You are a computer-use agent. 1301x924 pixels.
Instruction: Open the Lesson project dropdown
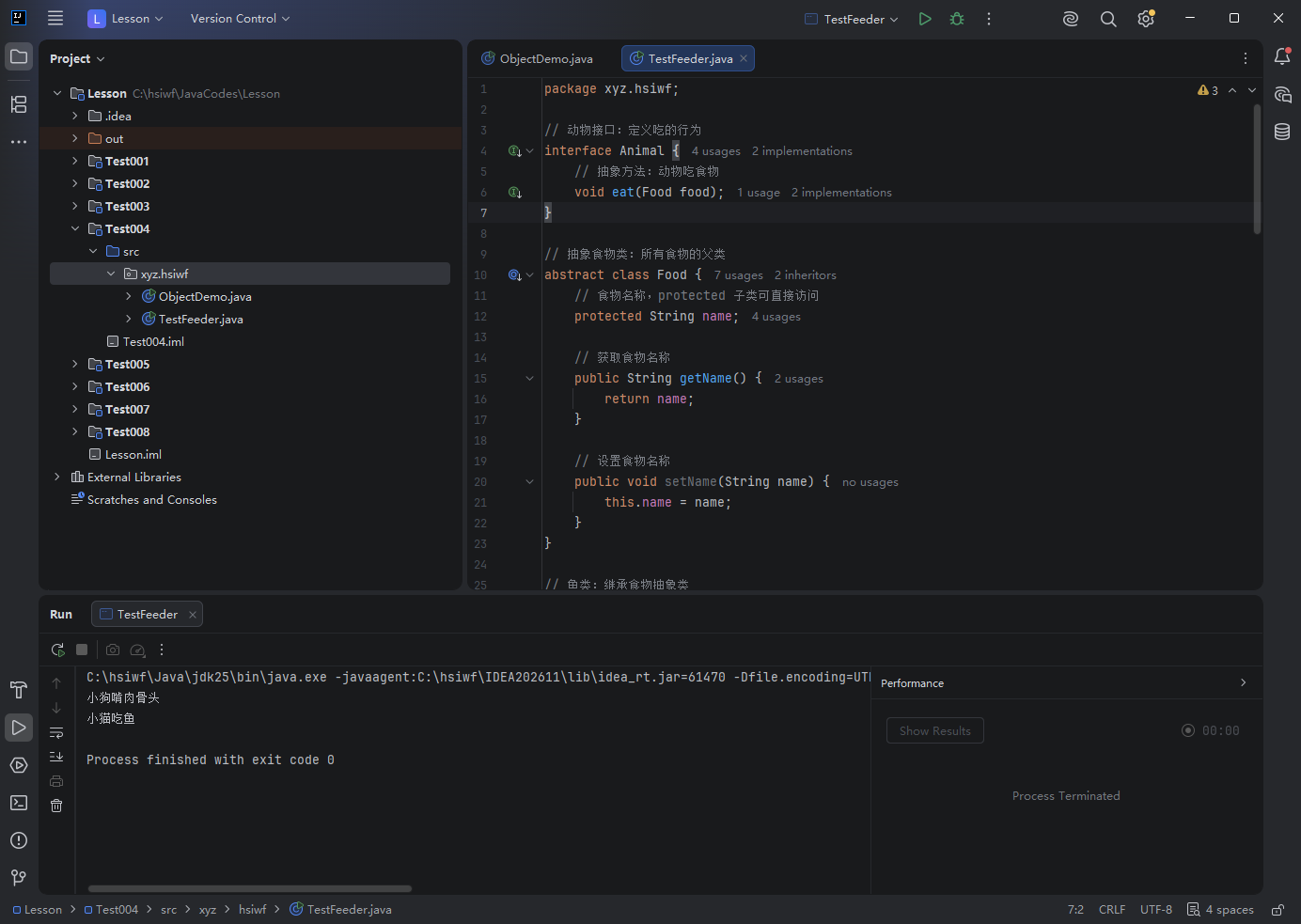[x=125, y=19]
